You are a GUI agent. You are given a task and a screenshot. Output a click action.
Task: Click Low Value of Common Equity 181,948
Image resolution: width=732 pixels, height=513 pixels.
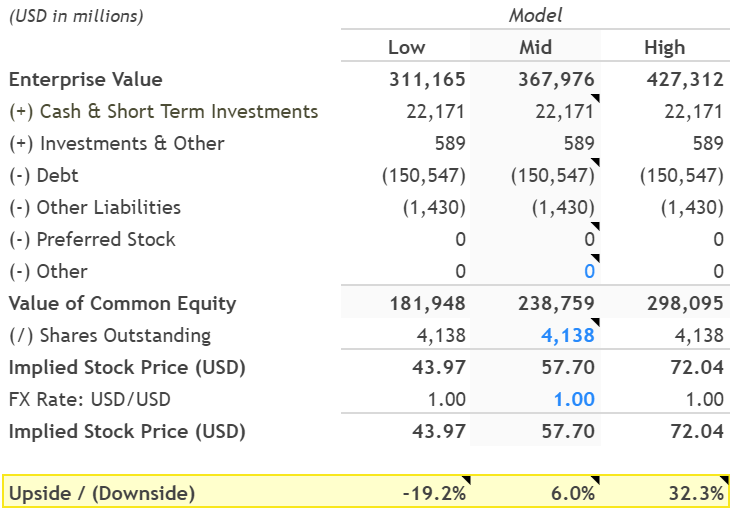pos(427,304)
